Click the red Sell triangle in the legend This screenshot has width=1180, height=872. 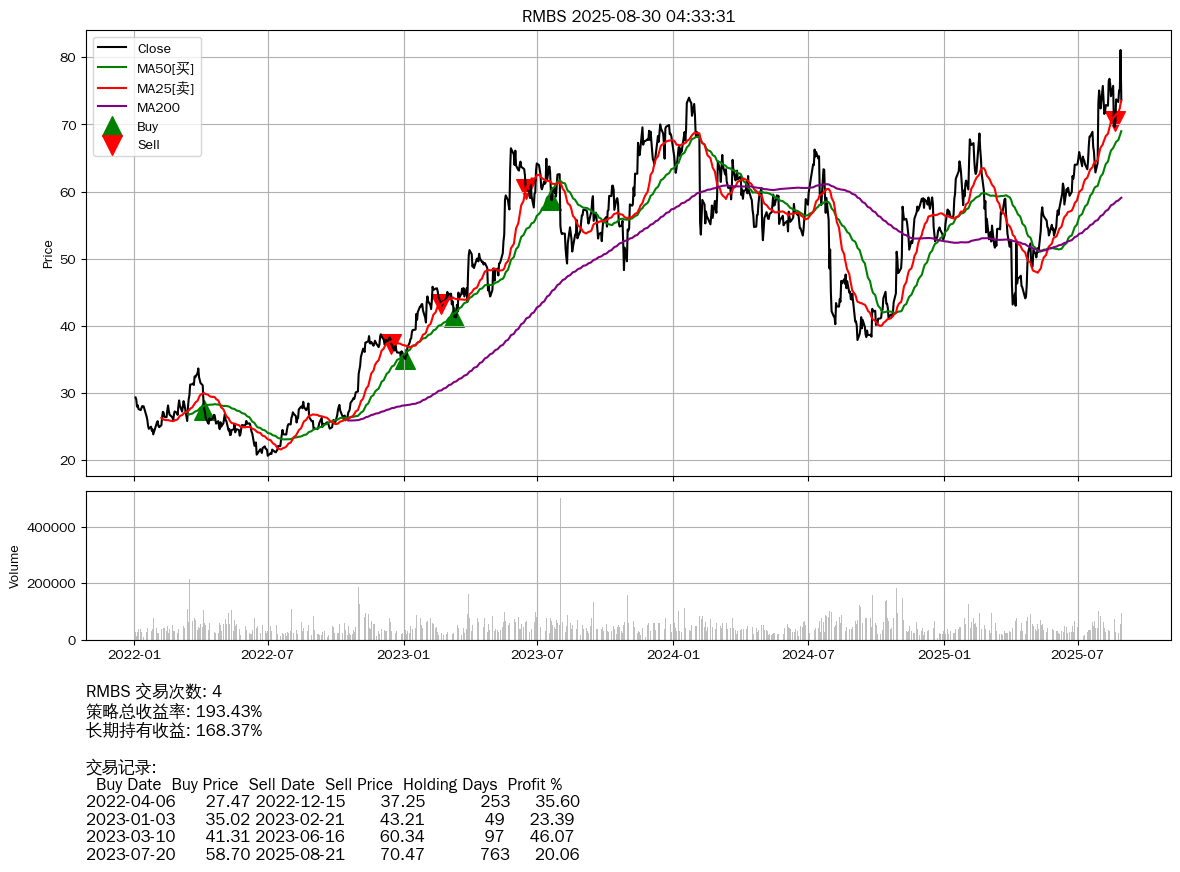tap(113, 145)
